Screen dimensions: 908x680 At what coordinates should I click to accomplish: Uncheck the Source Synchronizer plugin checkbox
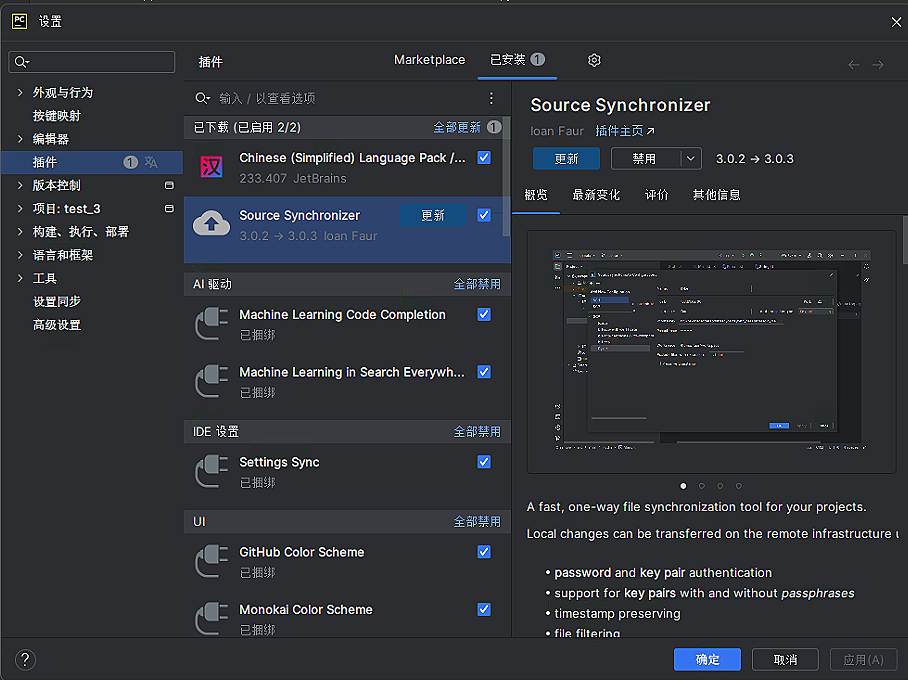[484, 215]
